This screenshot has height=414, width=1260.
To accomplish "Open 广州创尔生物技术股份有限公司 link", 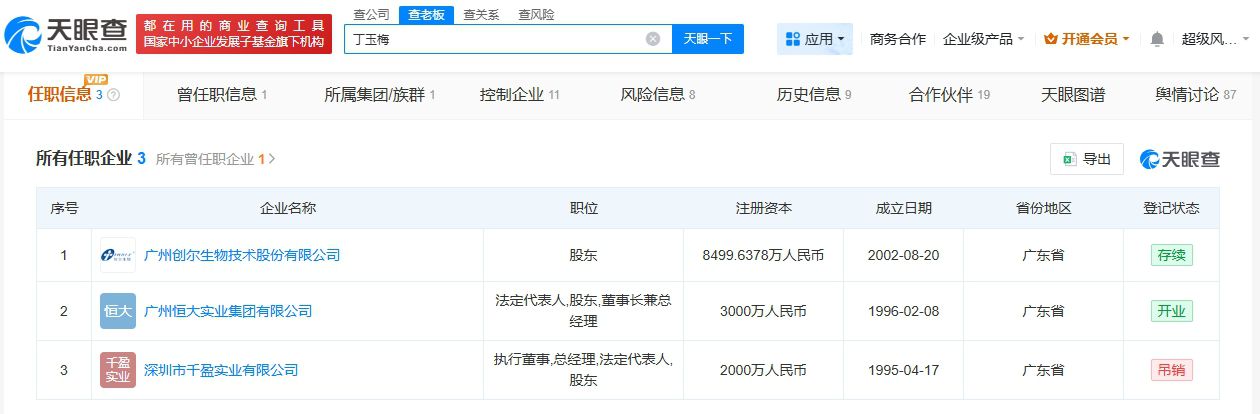I will (x=242, y=255).
